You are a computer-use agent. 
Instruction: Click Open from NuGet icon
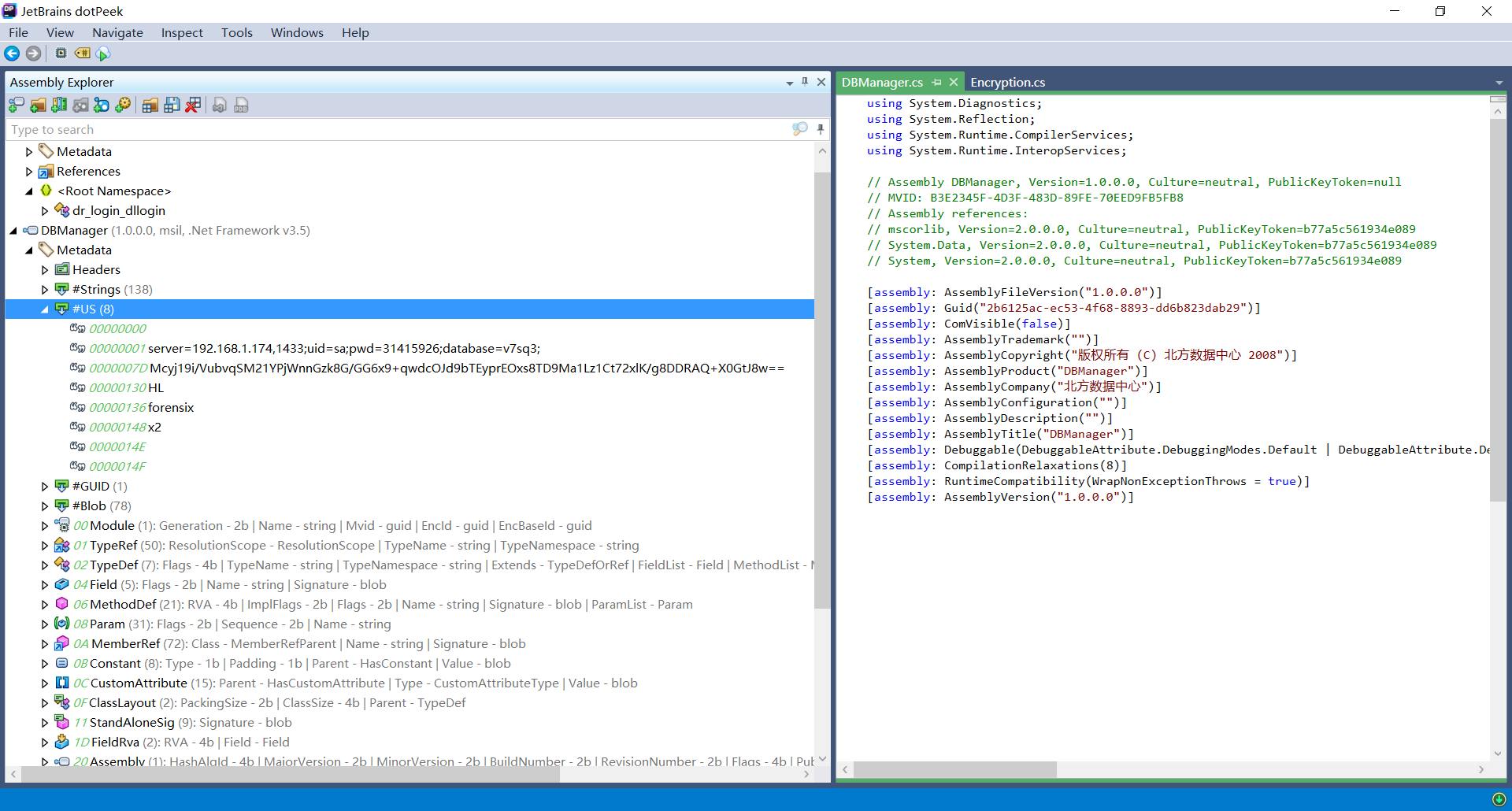point(102,106)
